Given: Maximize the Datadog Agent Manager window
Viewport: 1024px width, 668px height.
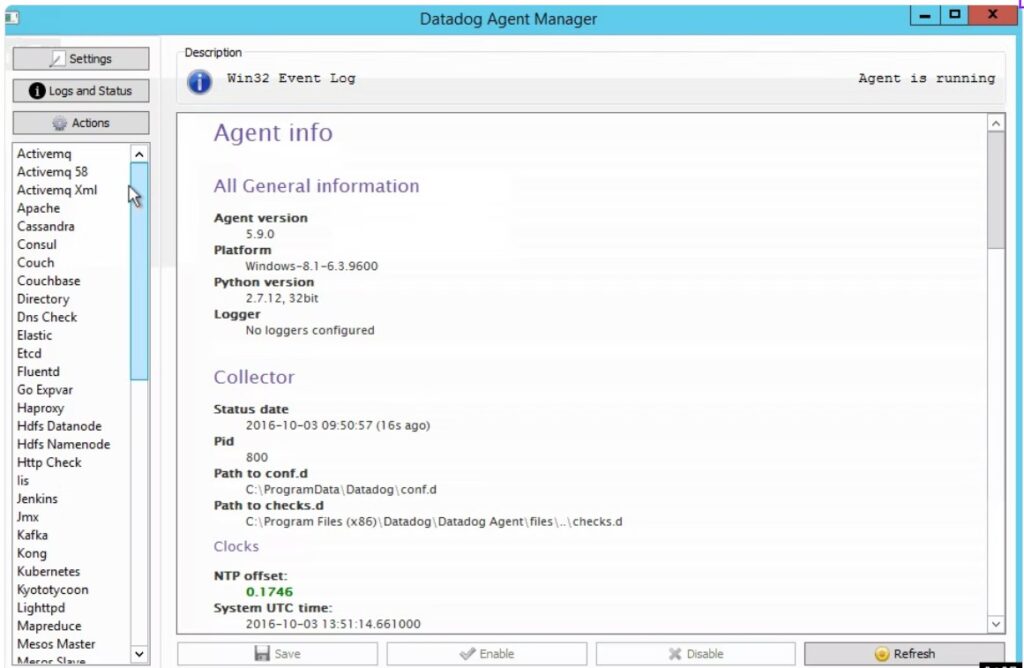Looking at the screenshot, I should 954,15.
